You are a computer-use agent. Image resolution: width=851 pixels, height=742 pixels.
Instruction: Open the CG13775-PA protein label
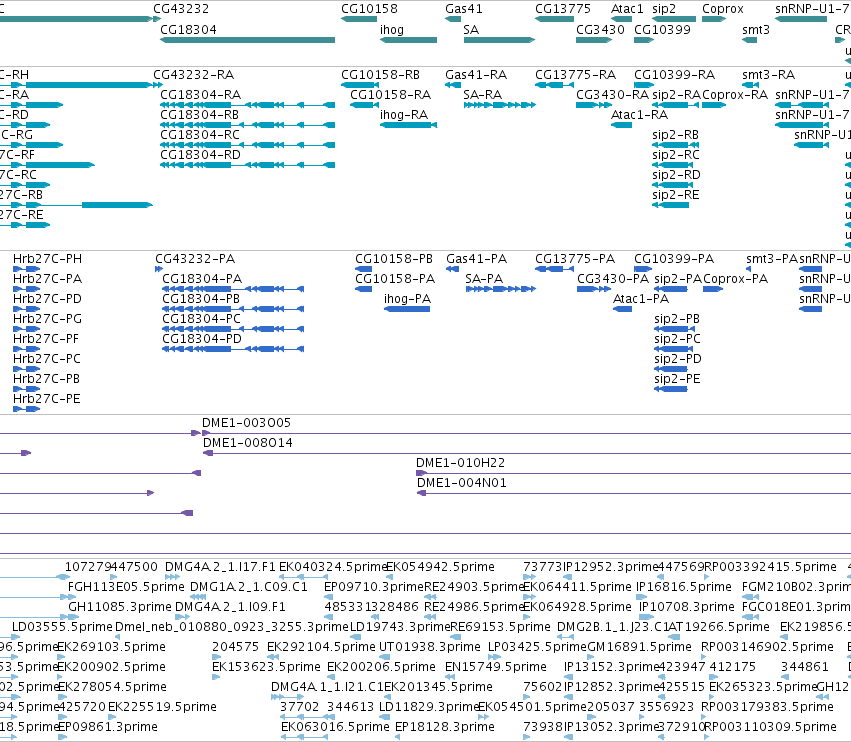tap(575, 259)
